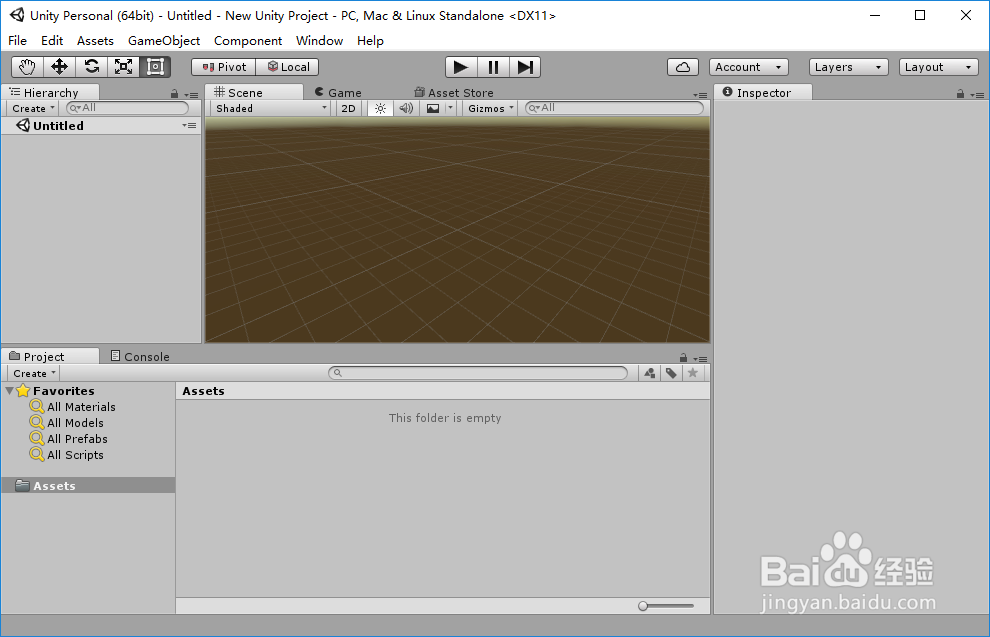990x637 pixels.
Task: Select the Rotate tool
Action: click(x=91, y=66)
